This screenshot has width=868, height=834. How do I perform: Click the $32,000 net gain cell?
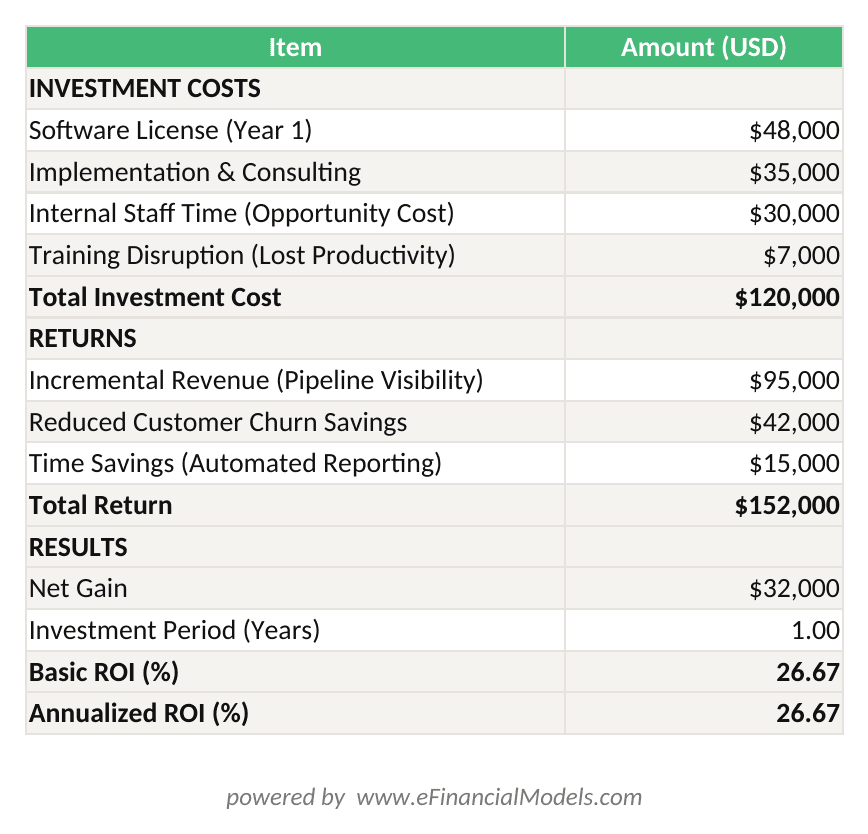[704, 589]
